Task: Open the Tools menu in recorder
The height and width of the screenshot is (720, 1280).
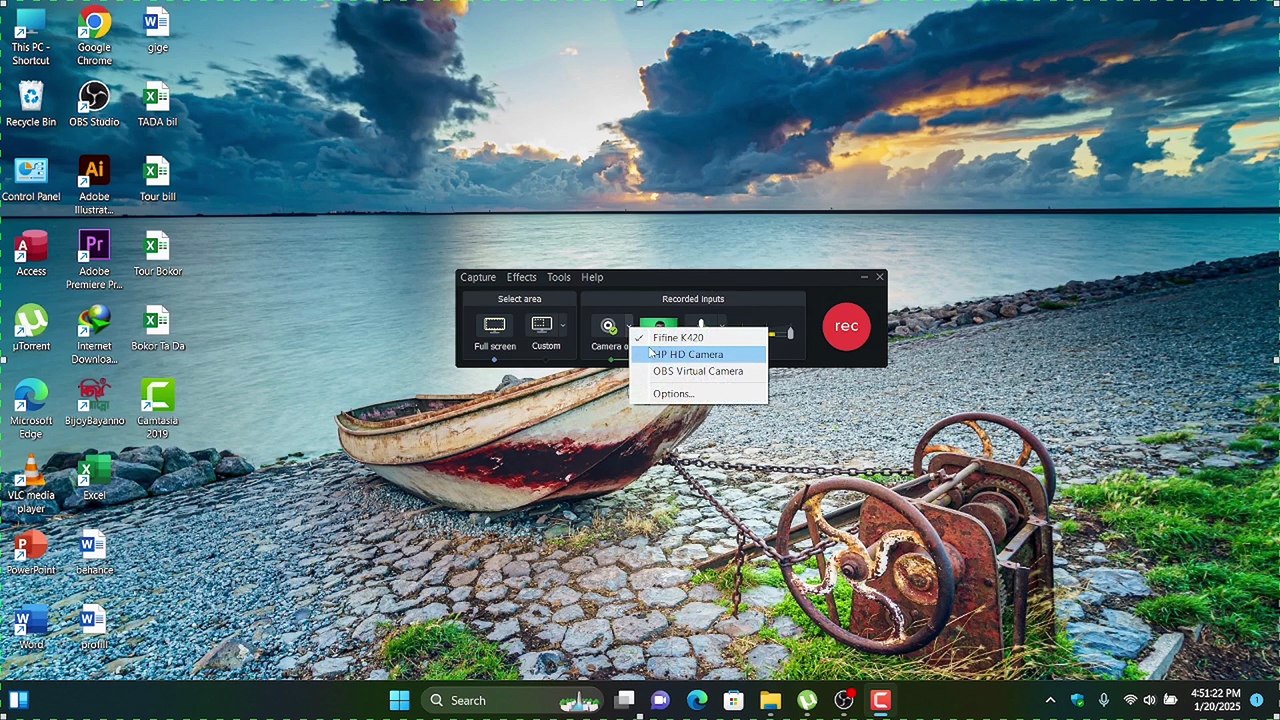Action: pos(558,277)
